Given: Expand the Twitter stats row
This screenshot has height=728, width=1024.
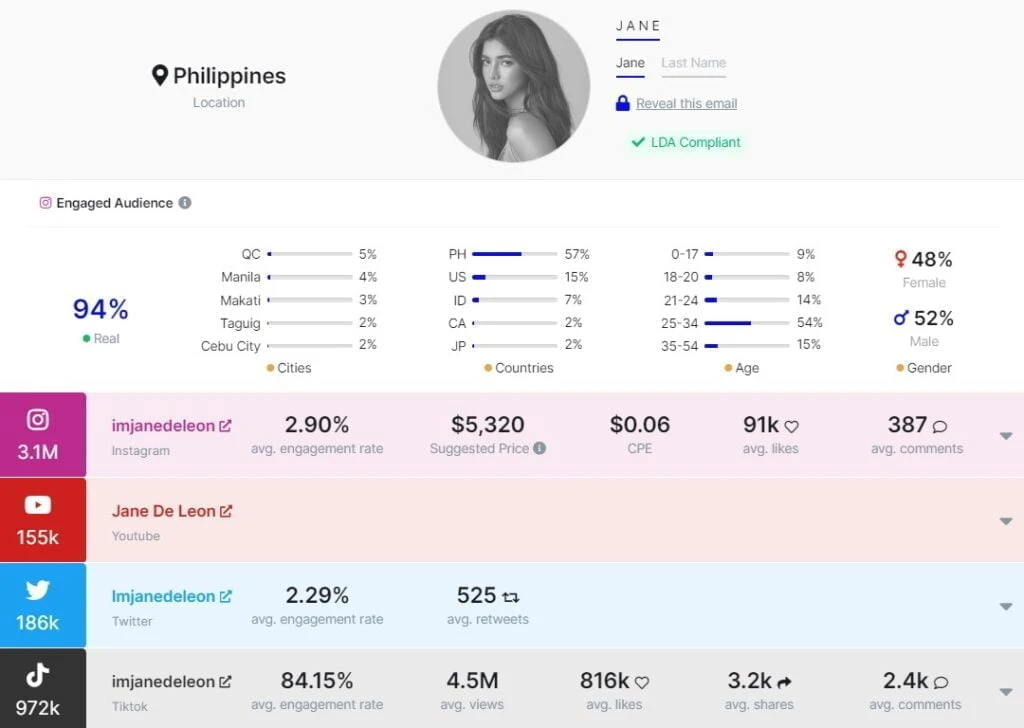Looking at the screenshot, I should 1005,606.
